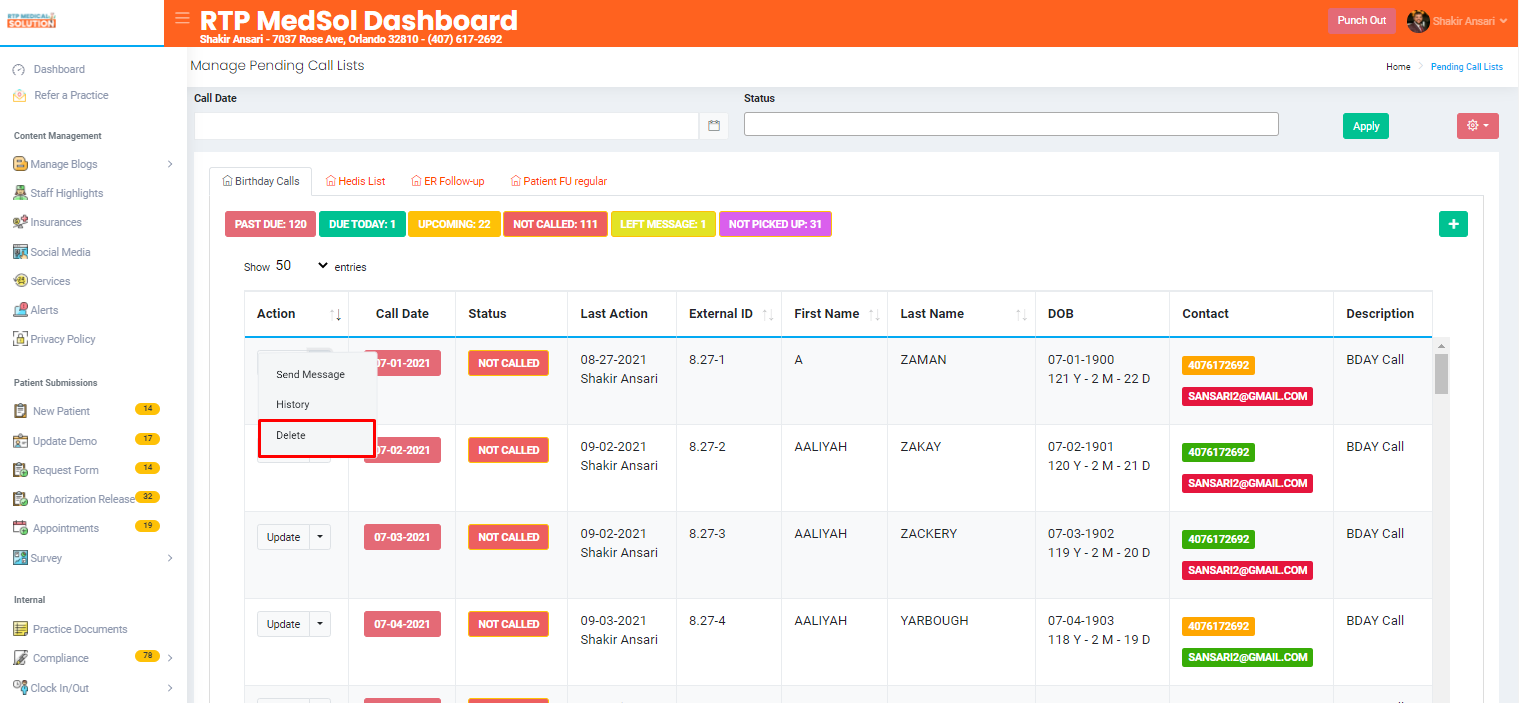Sort by First Name column
The image size is (1519, 703).
pyautogui.click(x=836, y=313)
